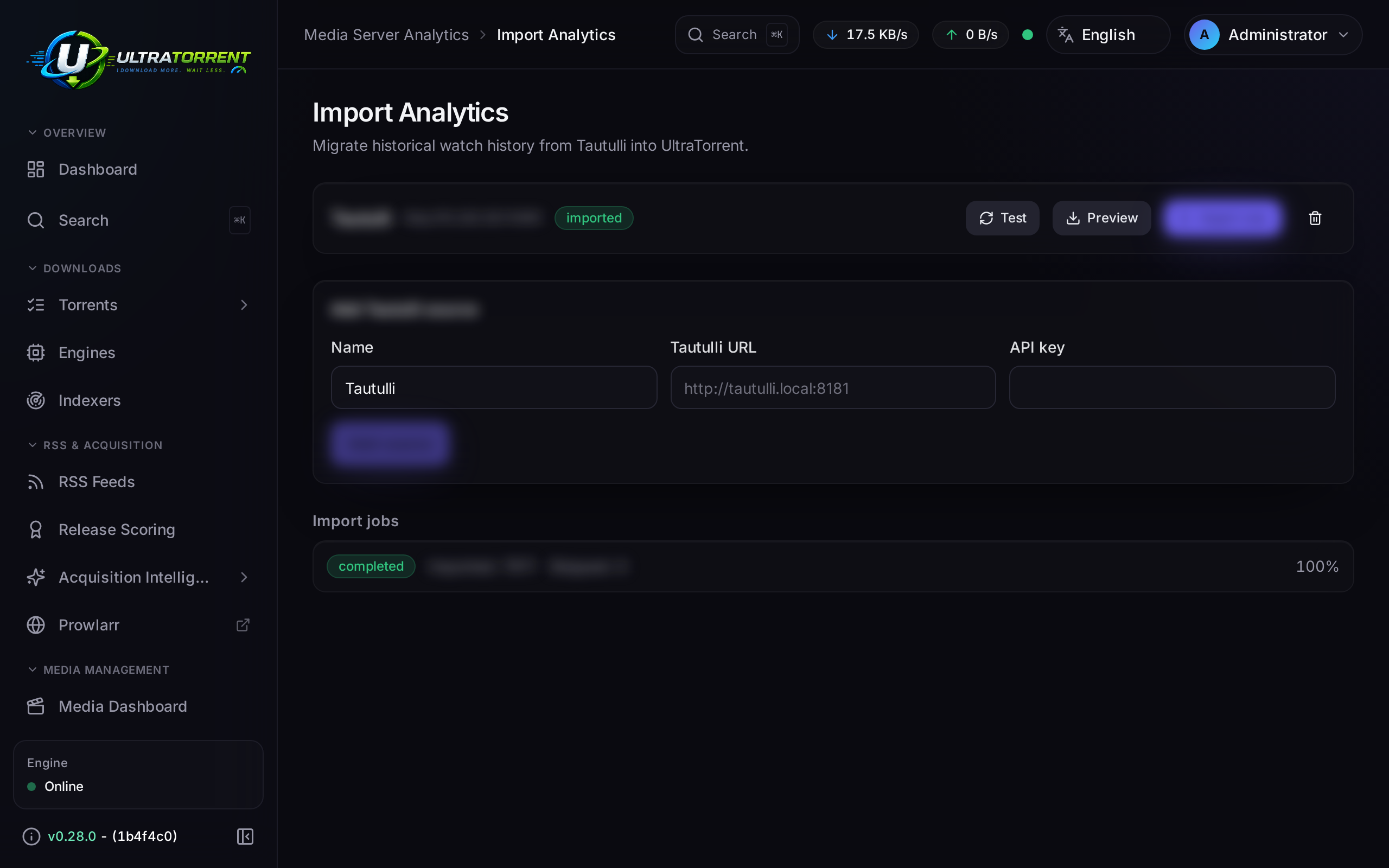The width and height of the screenshot is (1389, 868).
Task: Click the upload speed "0 B/s"
Action: point(970,35)
